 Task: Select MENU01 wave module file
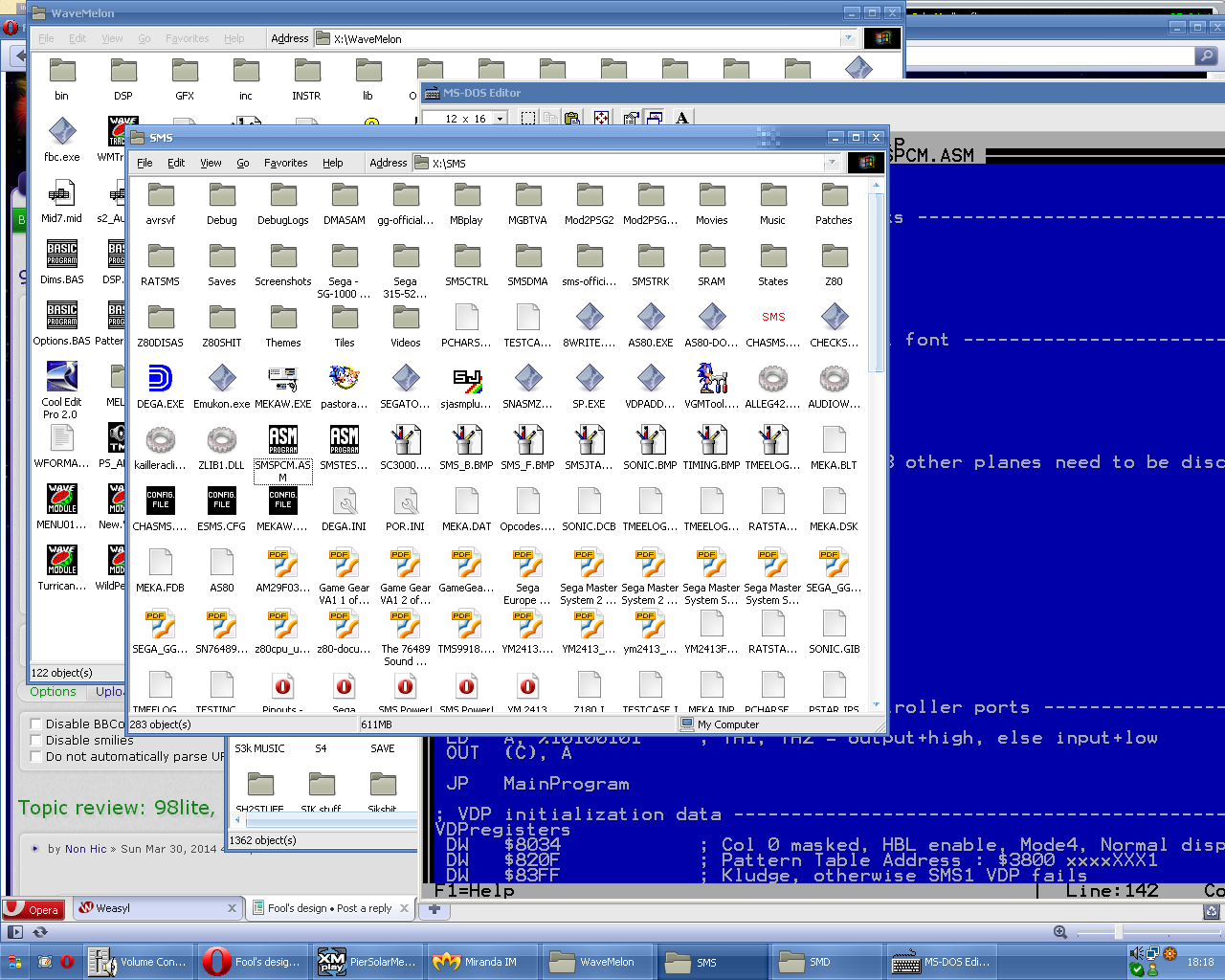pos(61,500)
